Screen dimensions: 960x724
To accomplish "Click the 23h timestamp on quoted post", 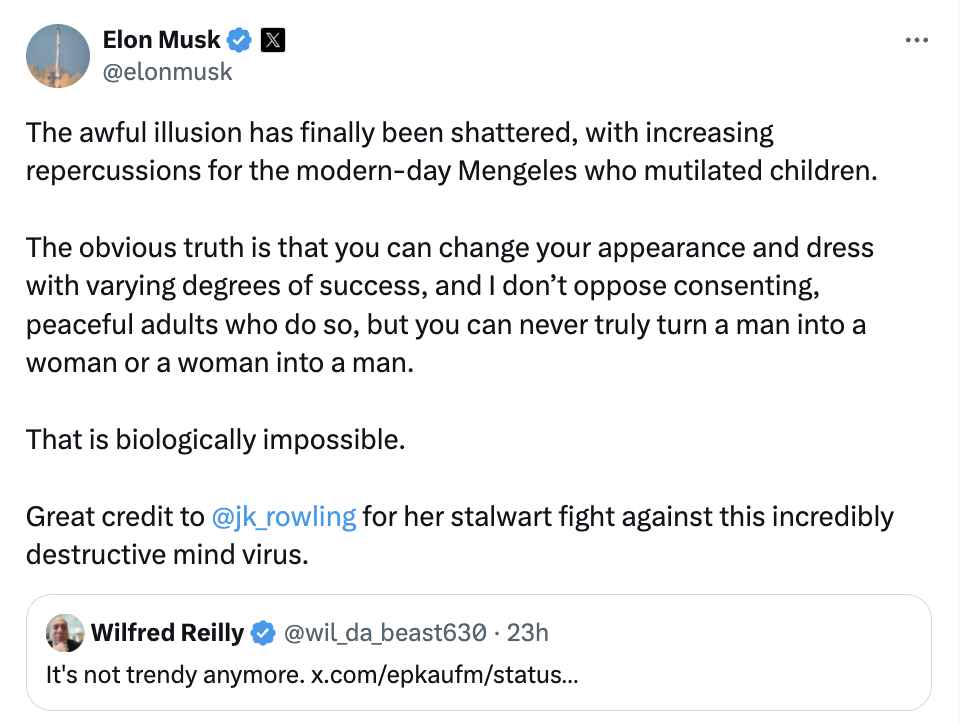I will [x=528, y=633].
